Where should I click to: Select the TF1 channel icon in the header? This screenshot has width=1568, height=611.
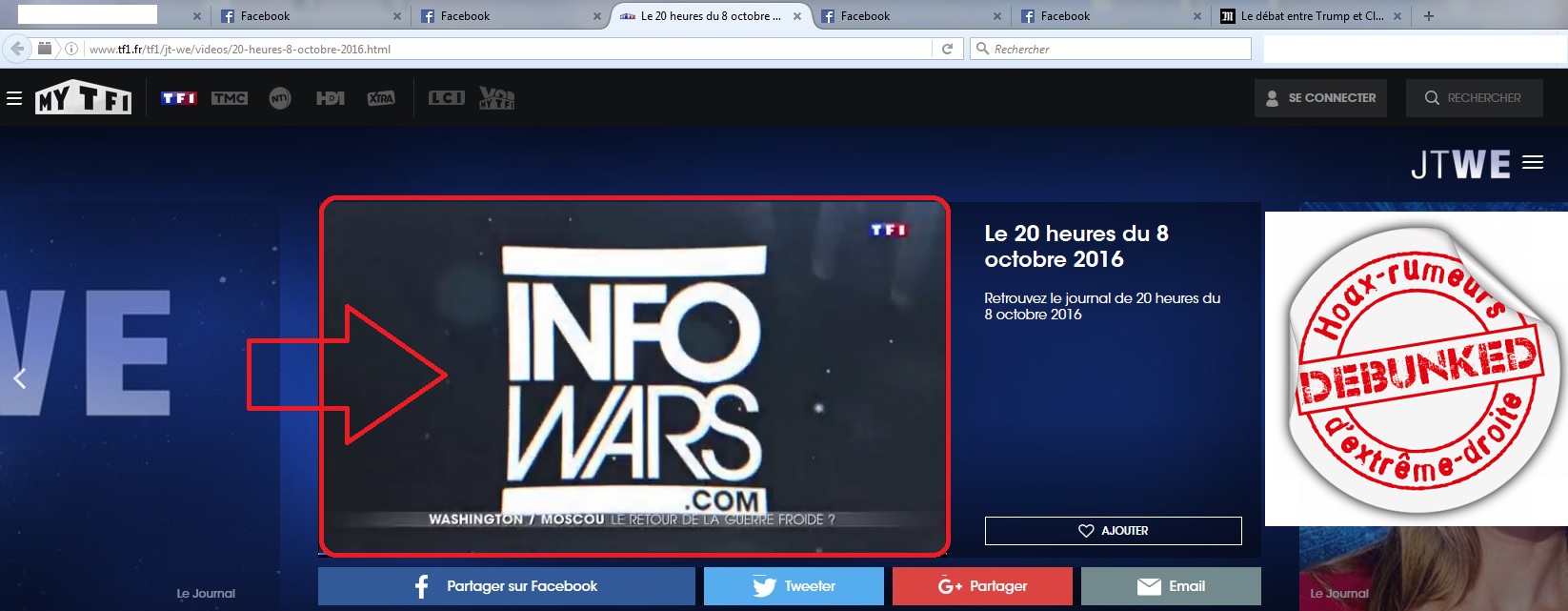[x=179, y=98]
